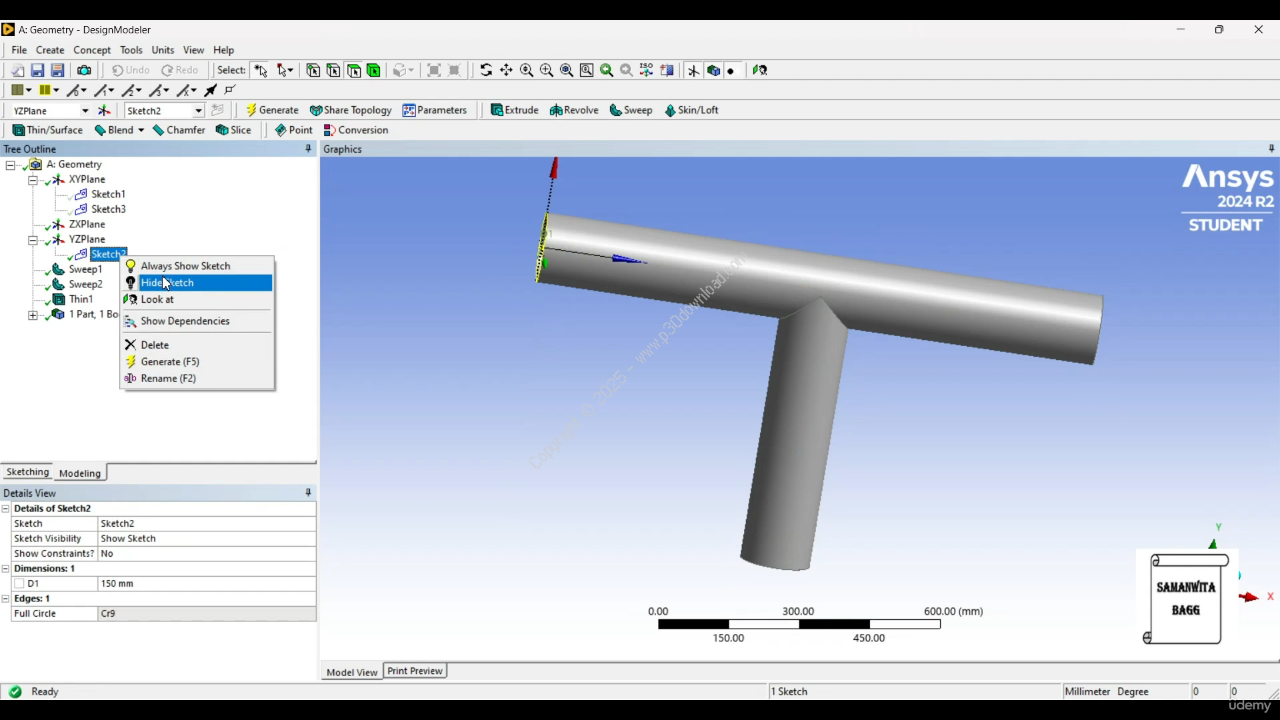Select the New Selection mode icon

click(261, 70)
